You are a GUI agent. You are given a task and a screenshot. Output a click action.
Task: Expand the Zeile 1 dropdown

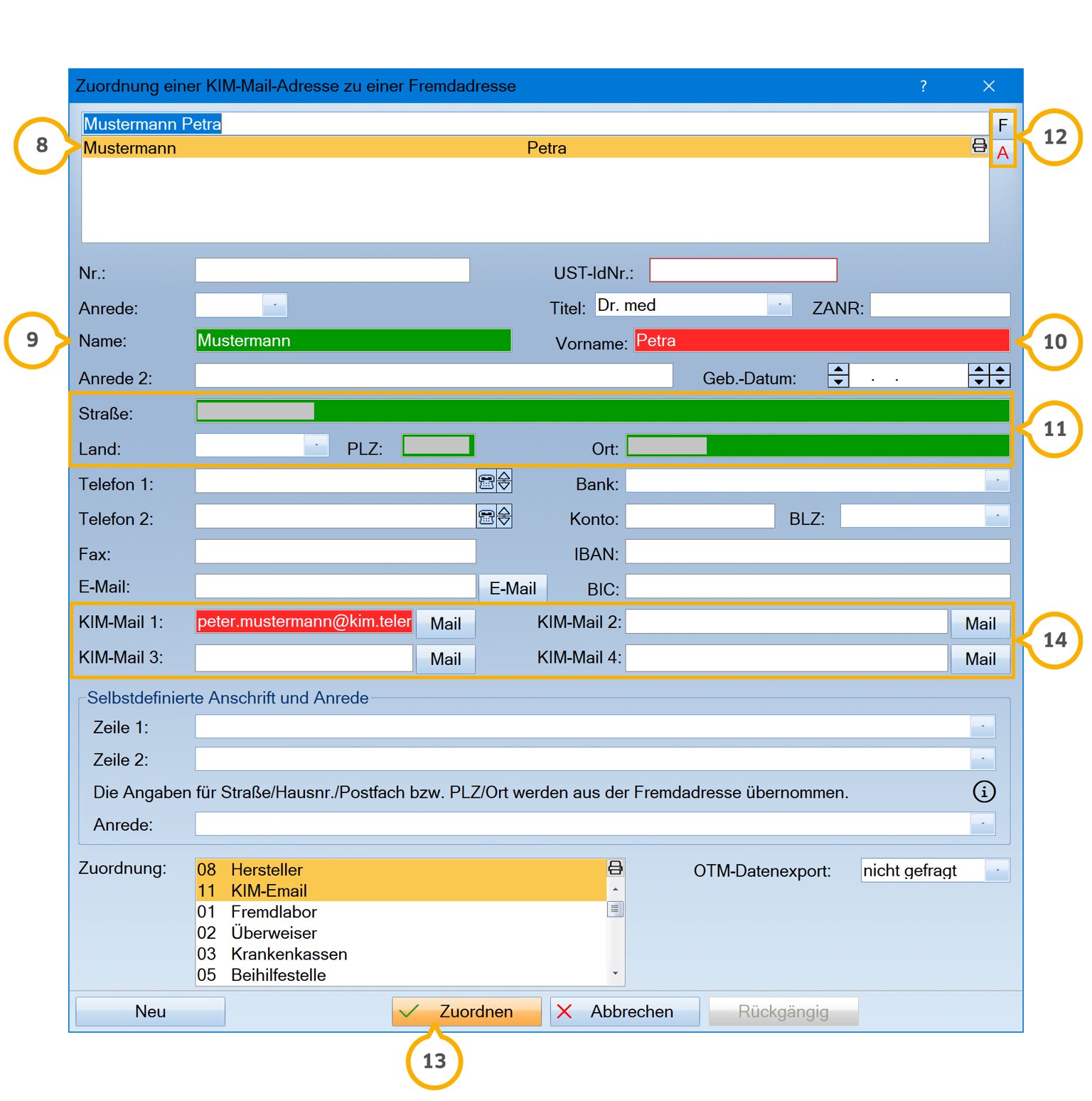coord(983,727)
